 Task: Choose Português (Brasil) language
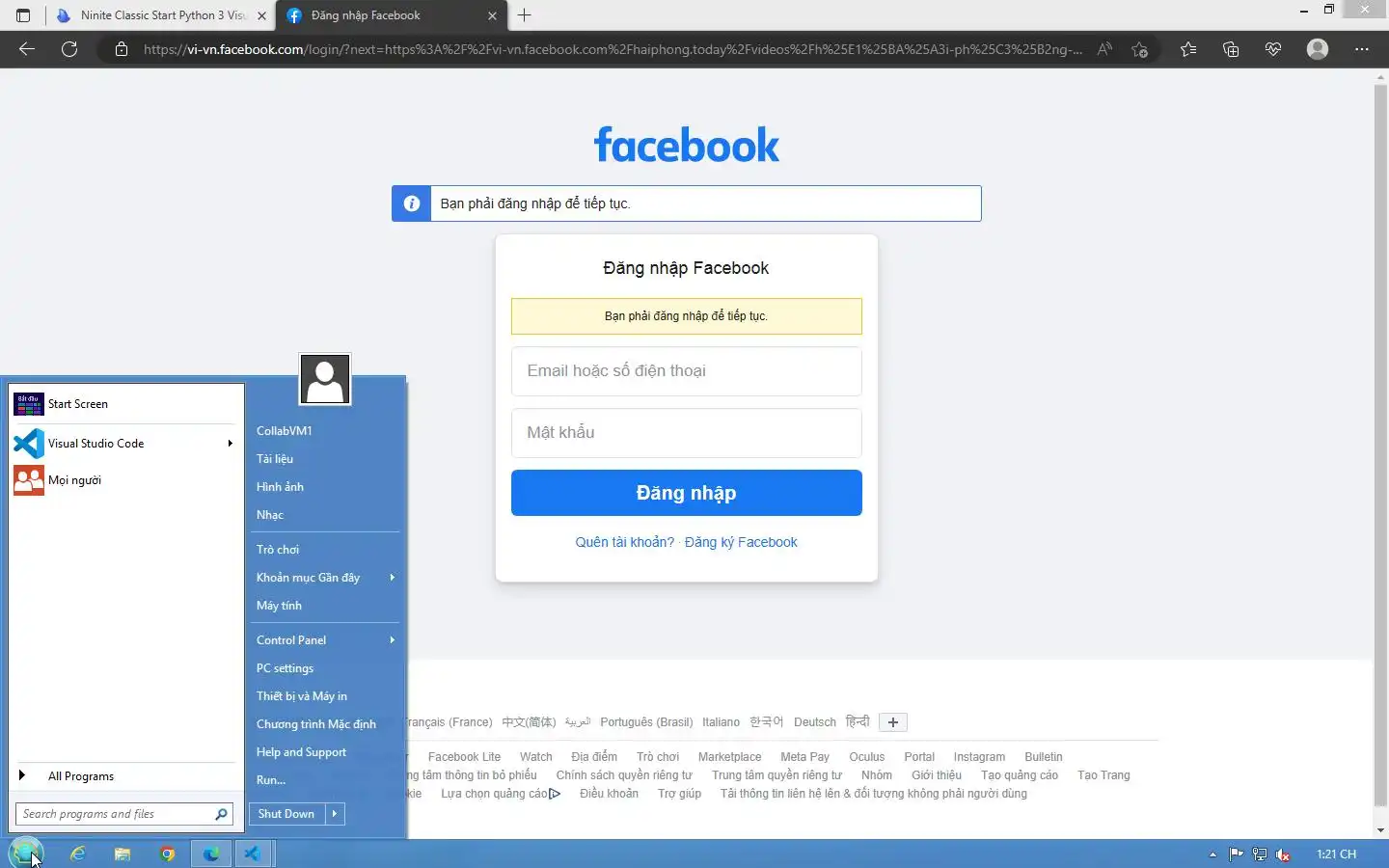[x=646, y=722]
